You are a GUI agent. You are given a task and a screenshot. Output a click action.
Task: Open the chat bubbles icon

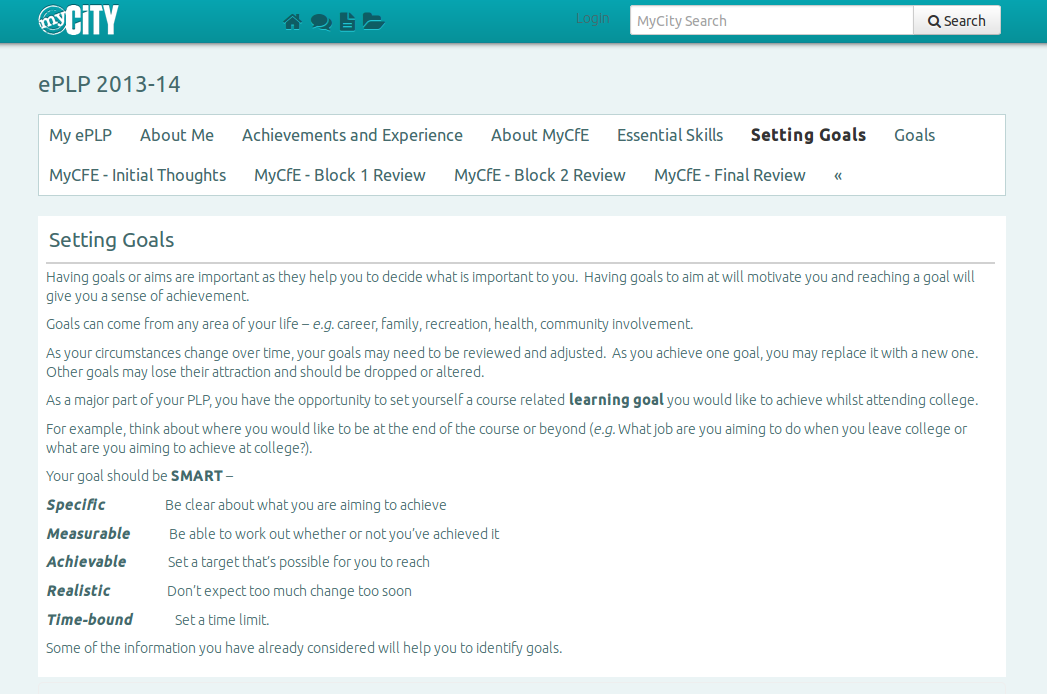tap(321, 22)
